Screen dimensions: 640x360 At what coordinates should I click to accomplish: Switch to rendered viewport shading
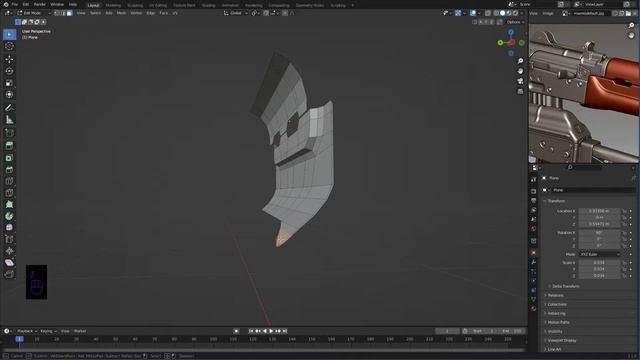516,13
